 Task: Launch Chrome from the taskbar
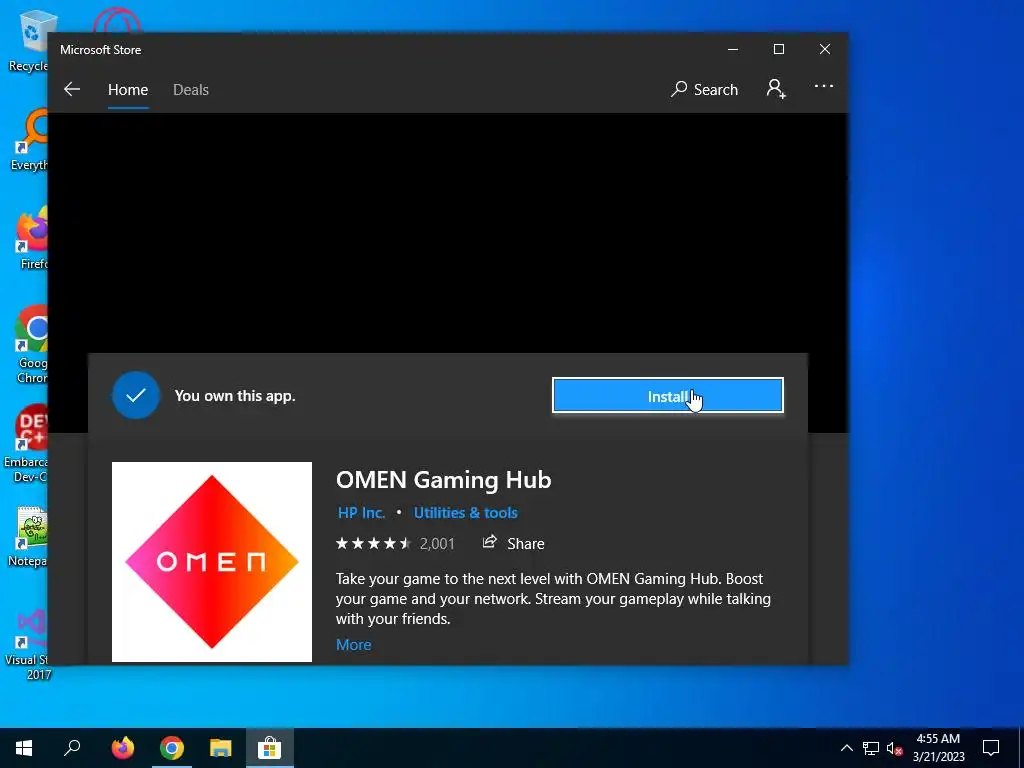click(172, 748)
